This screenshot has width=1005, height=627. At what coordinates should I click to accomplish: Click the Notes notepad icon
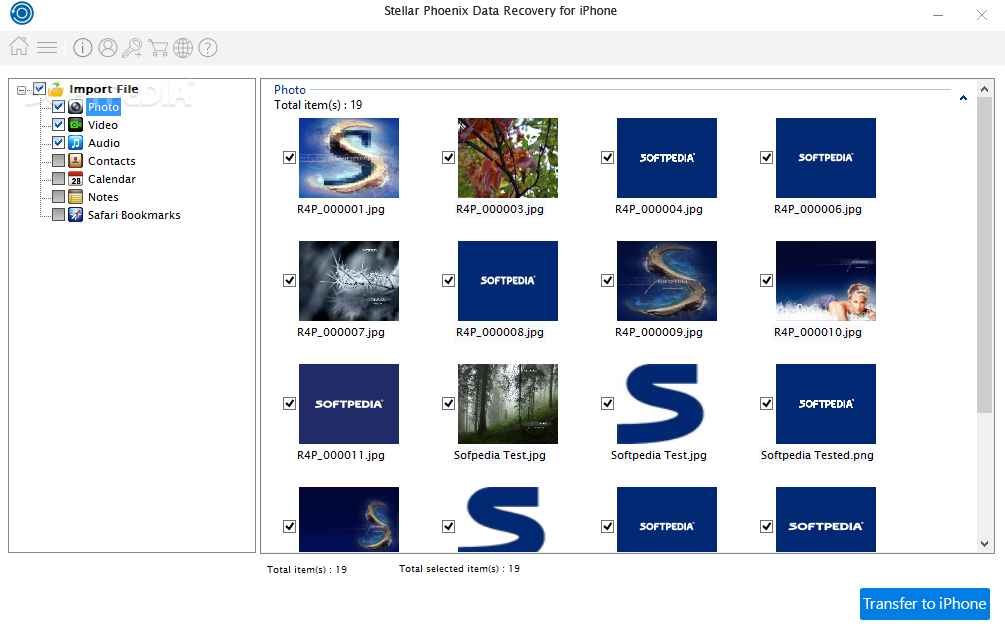click(x=76, y=196)
